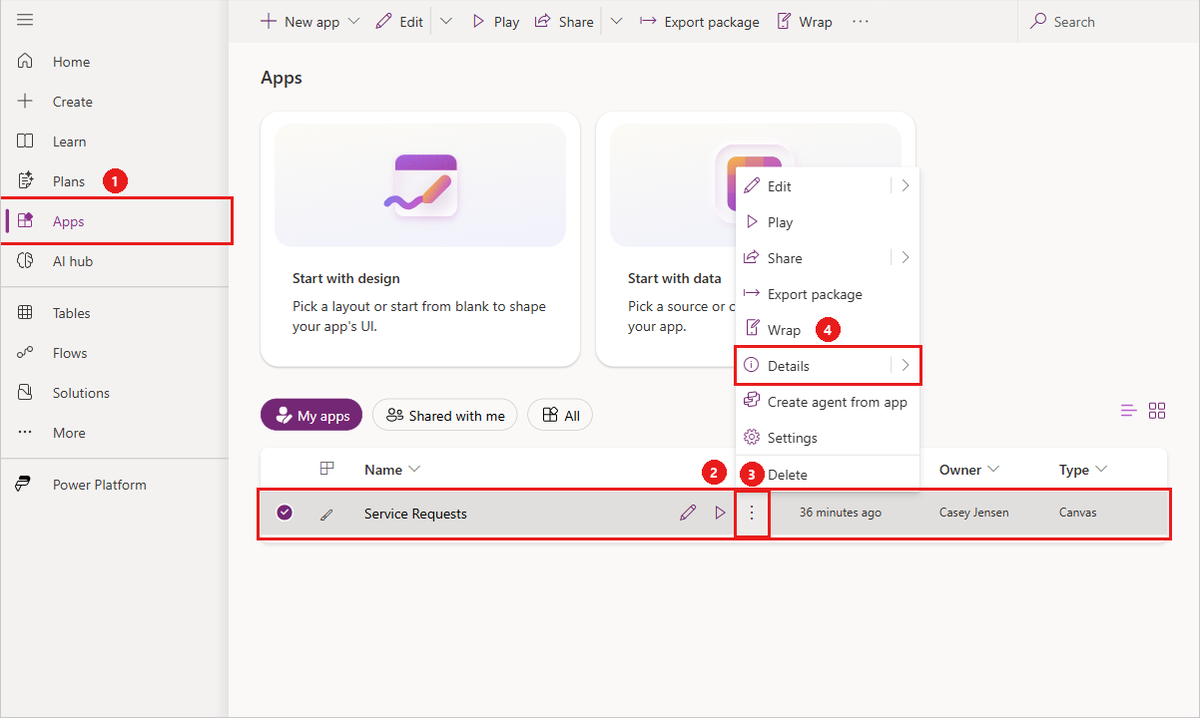Open Tables from the sidebar

71,312
